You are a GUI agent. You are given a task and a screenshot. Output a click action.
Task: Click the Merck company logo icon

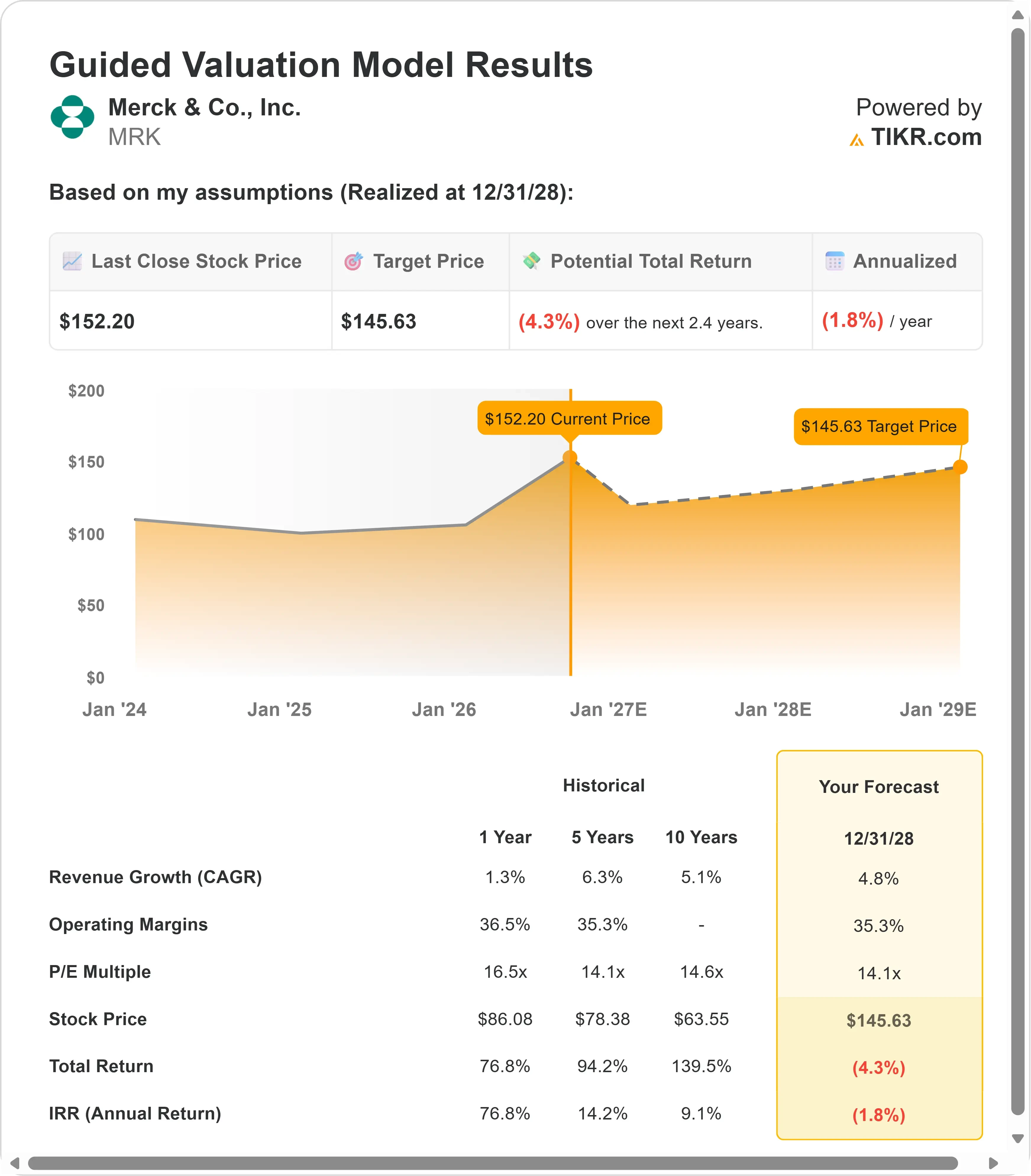click(72, 117)
